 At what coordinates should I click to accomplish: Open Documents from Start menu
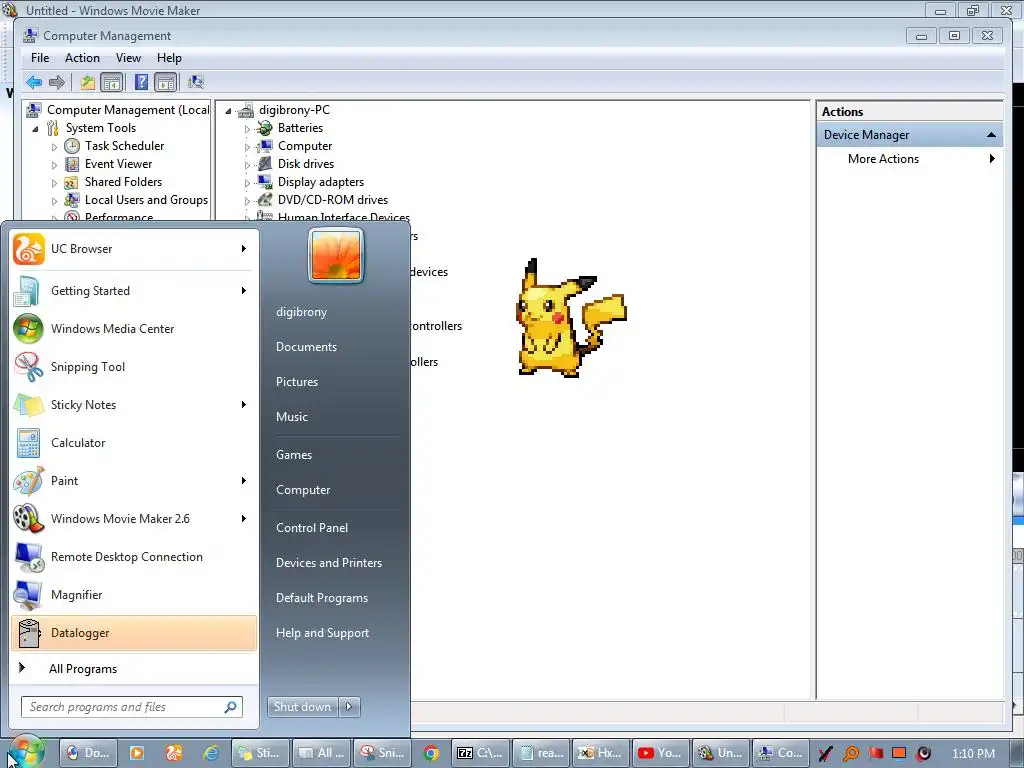pos(306,347)
